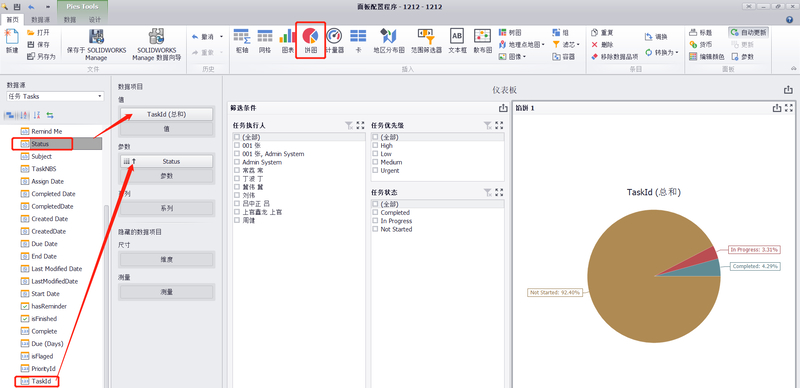
Task: Expand the 转换为 convert-to dropdown
Action: (677, 53)
